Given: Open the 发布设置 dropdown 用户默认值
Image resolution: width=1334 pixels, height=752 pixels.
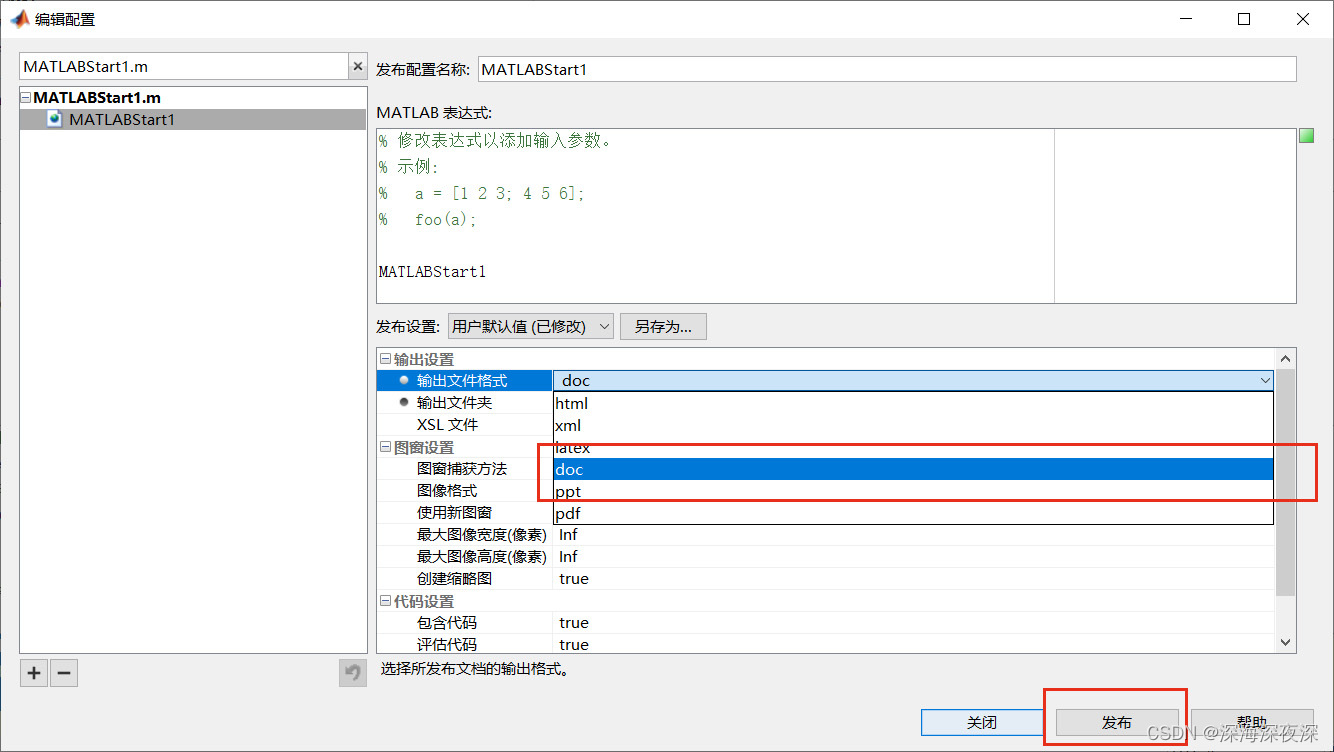Looking at the screenshot, I should pos(530,326).
